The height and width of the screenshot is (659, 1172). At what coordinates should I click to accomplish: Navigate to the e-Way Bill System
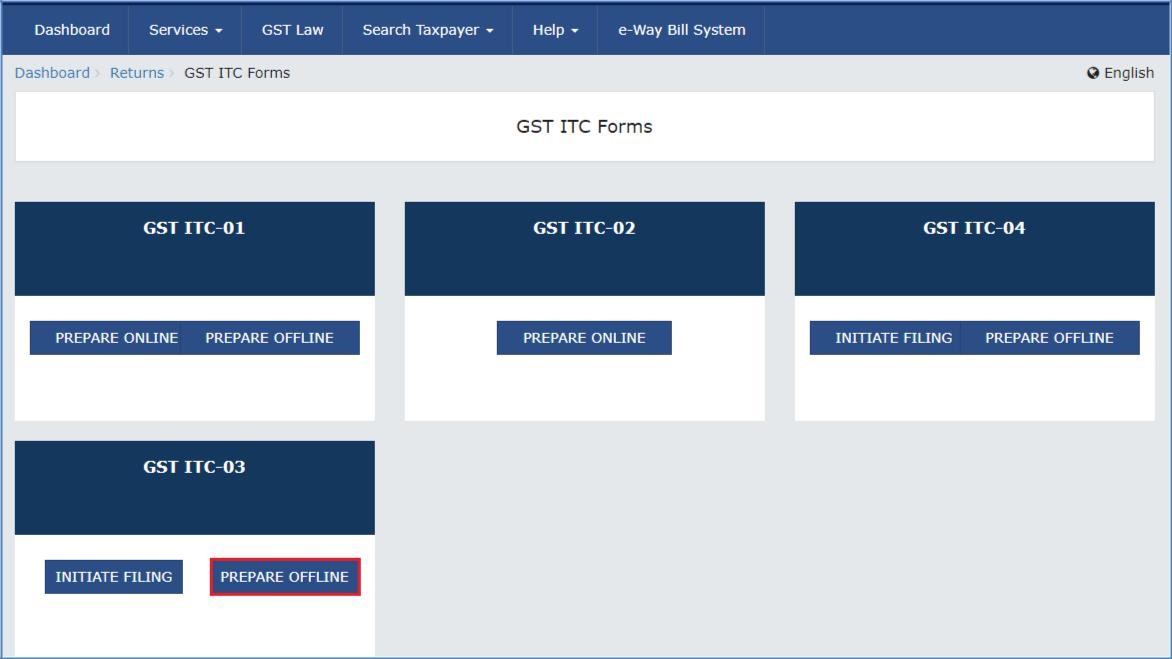[680, 29]
